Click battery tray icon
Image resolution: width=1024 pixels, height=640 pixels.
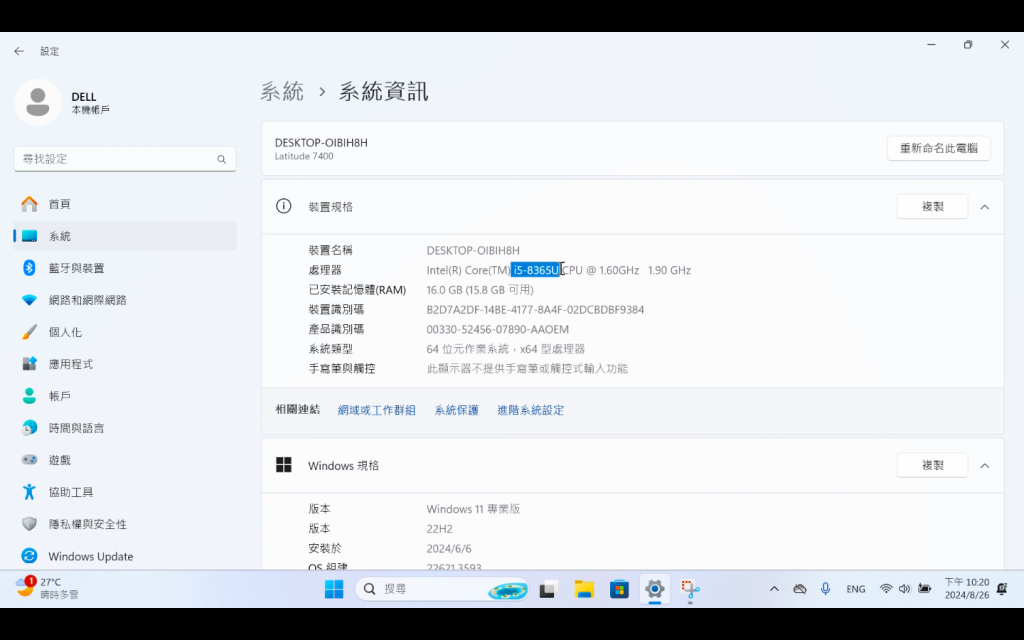coord(924,588)
